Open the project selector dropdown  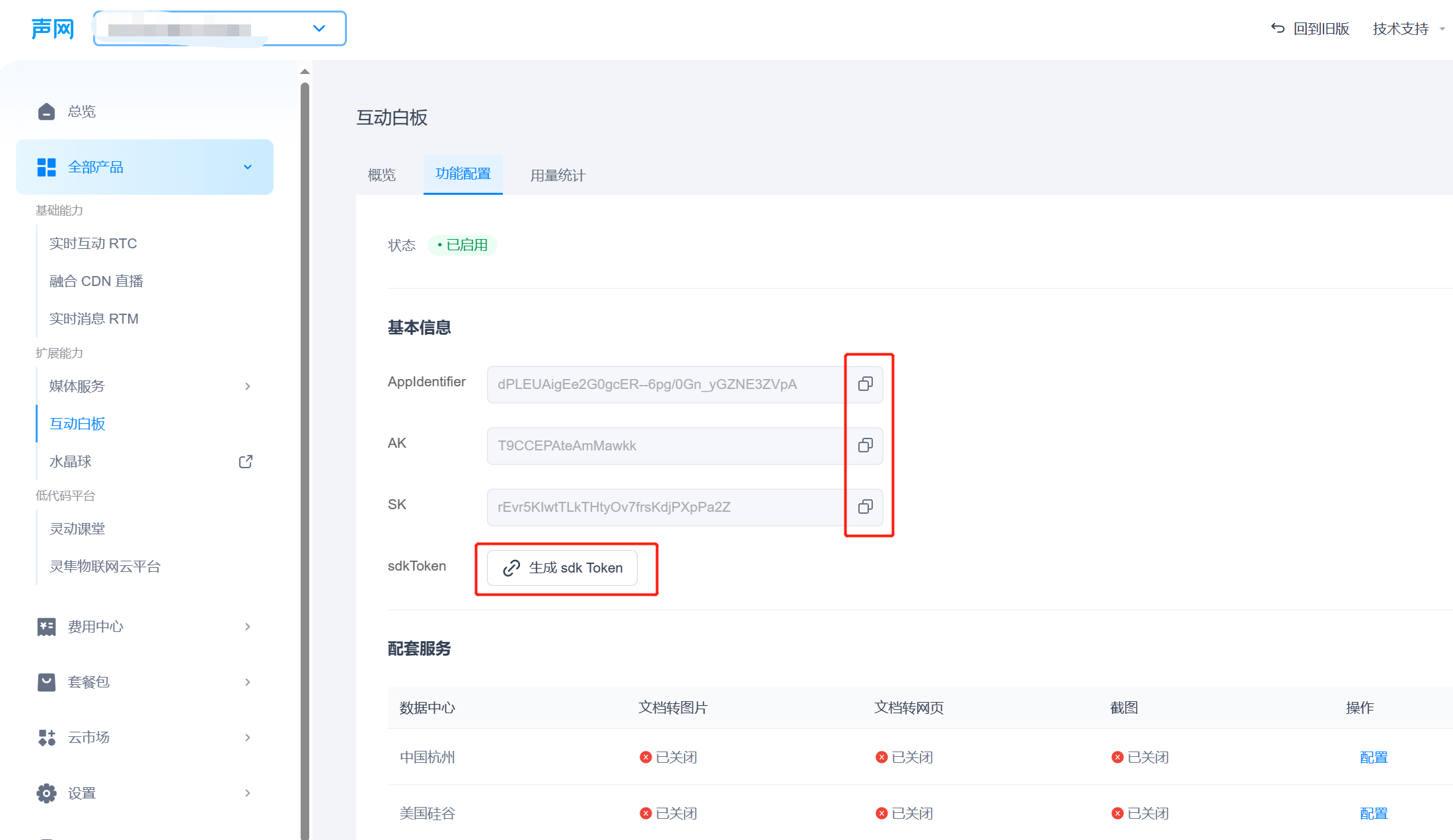(220, 28)
